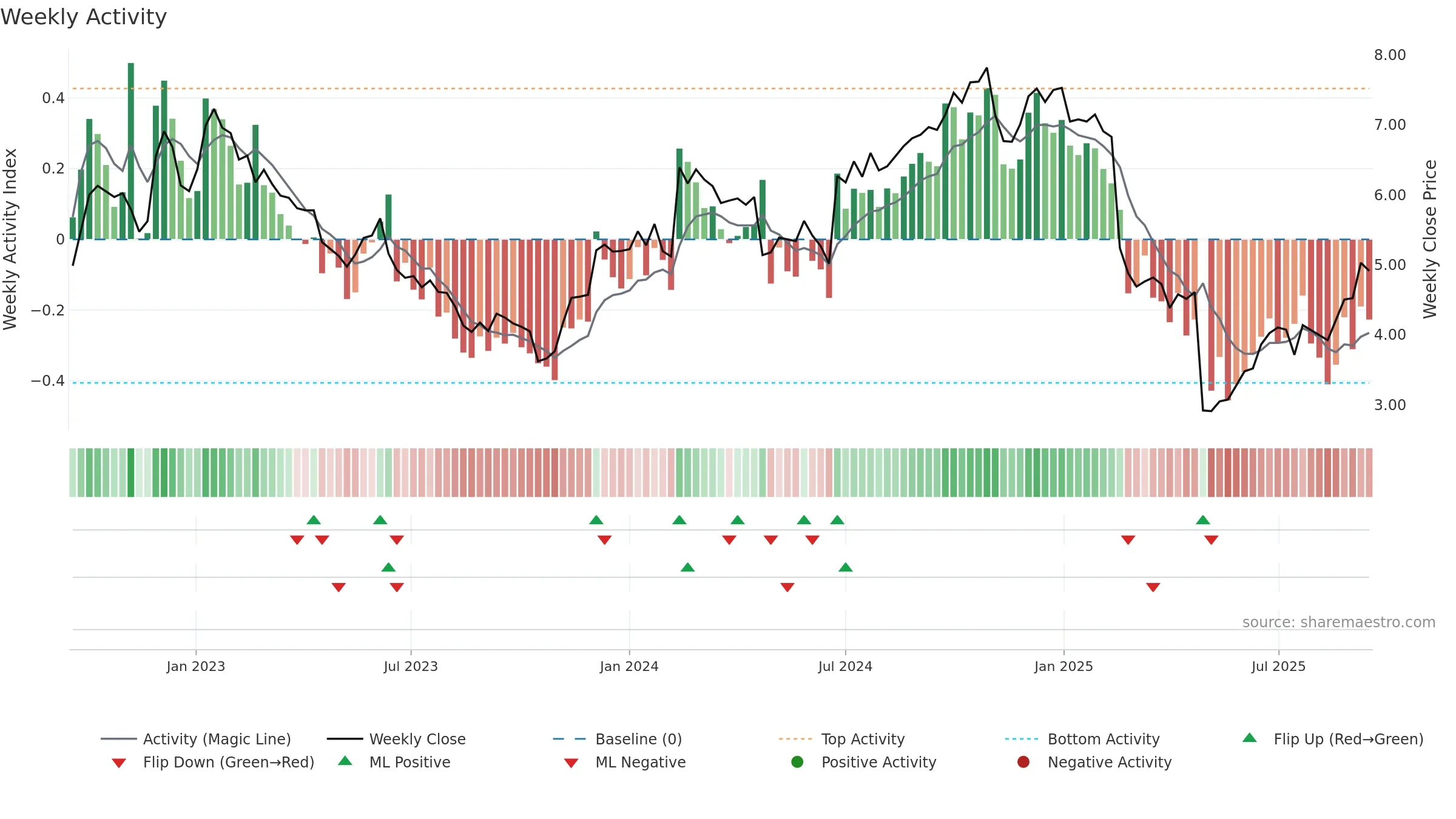The height and width of the screenshot is (819, 1456).
Task: Click the black Weekly Close line swatch
Action: click(345, 739)
